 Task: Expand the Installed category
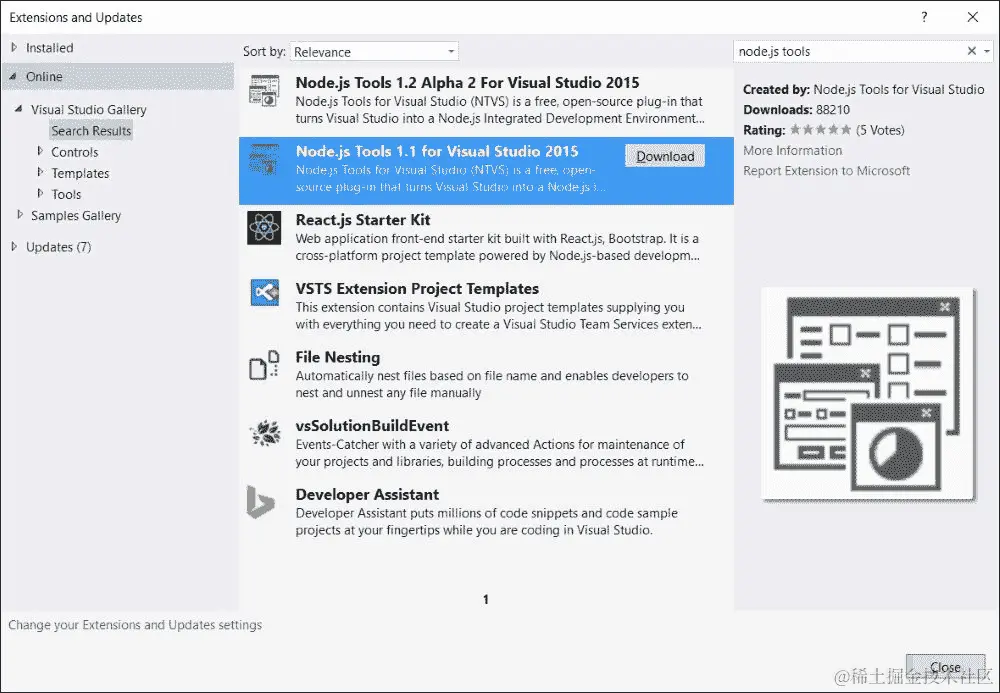coord(14,47)
